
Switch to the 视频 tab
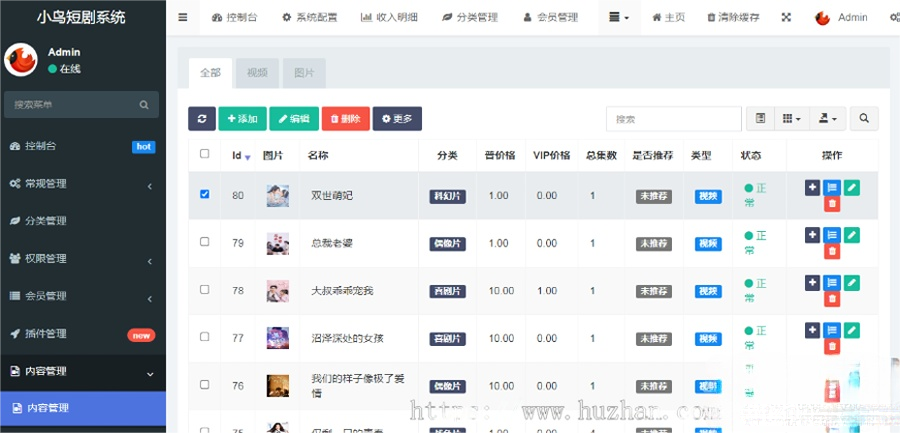tap(257, 73)
